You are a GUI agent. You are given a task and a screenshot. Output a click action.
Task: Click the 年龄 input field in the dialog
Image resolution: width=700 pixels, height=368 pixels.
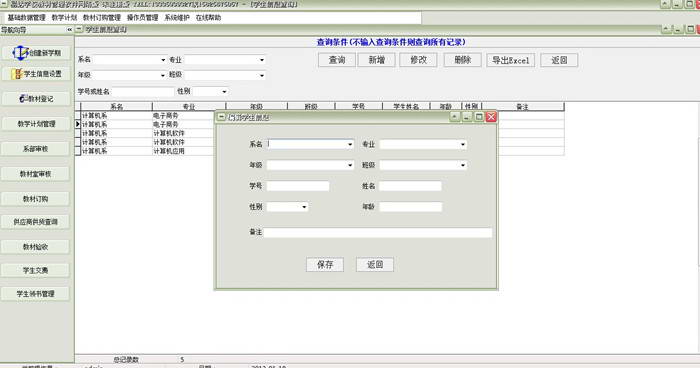tap(411, 207)
